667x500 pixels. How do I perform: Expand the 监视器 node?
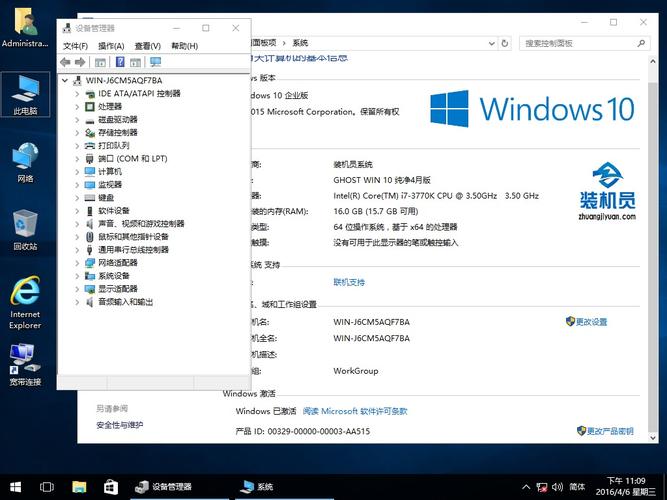(x=77, y=185)
